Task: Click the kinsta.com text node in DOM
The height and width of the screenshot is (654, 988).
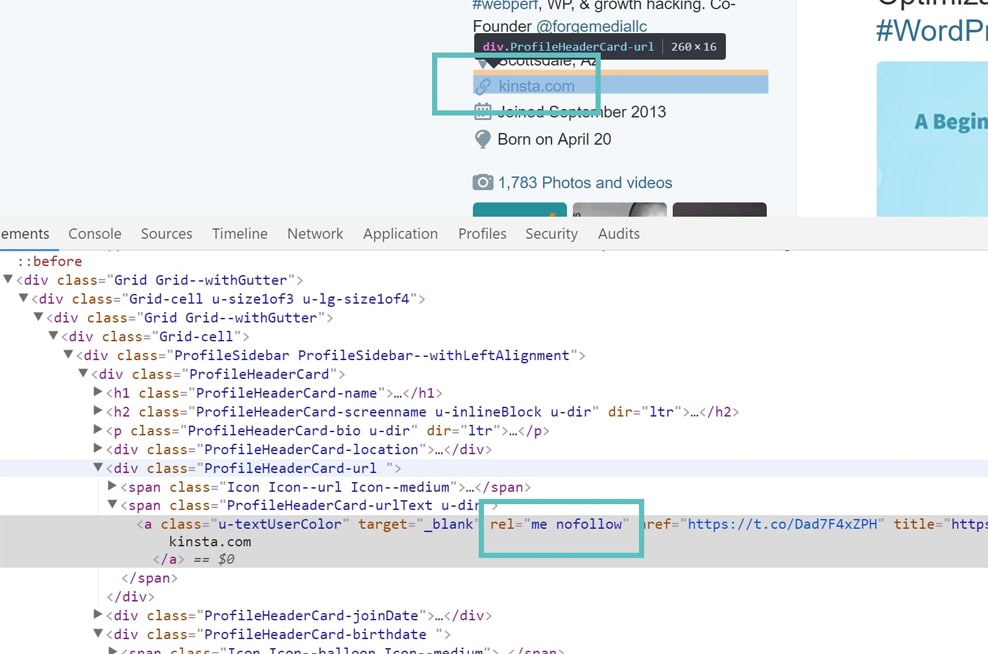Action: click(210, 542)
